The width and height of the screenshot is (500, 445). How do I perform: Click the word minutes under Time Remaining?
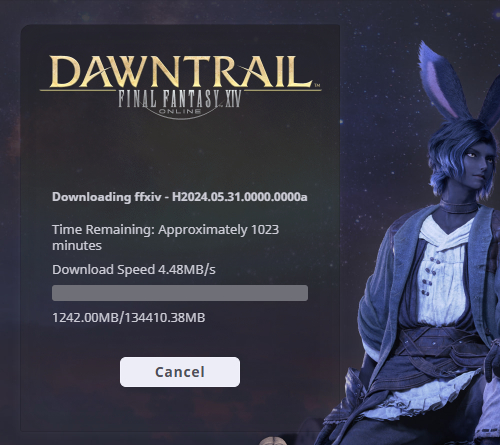(x=77, y=246)
